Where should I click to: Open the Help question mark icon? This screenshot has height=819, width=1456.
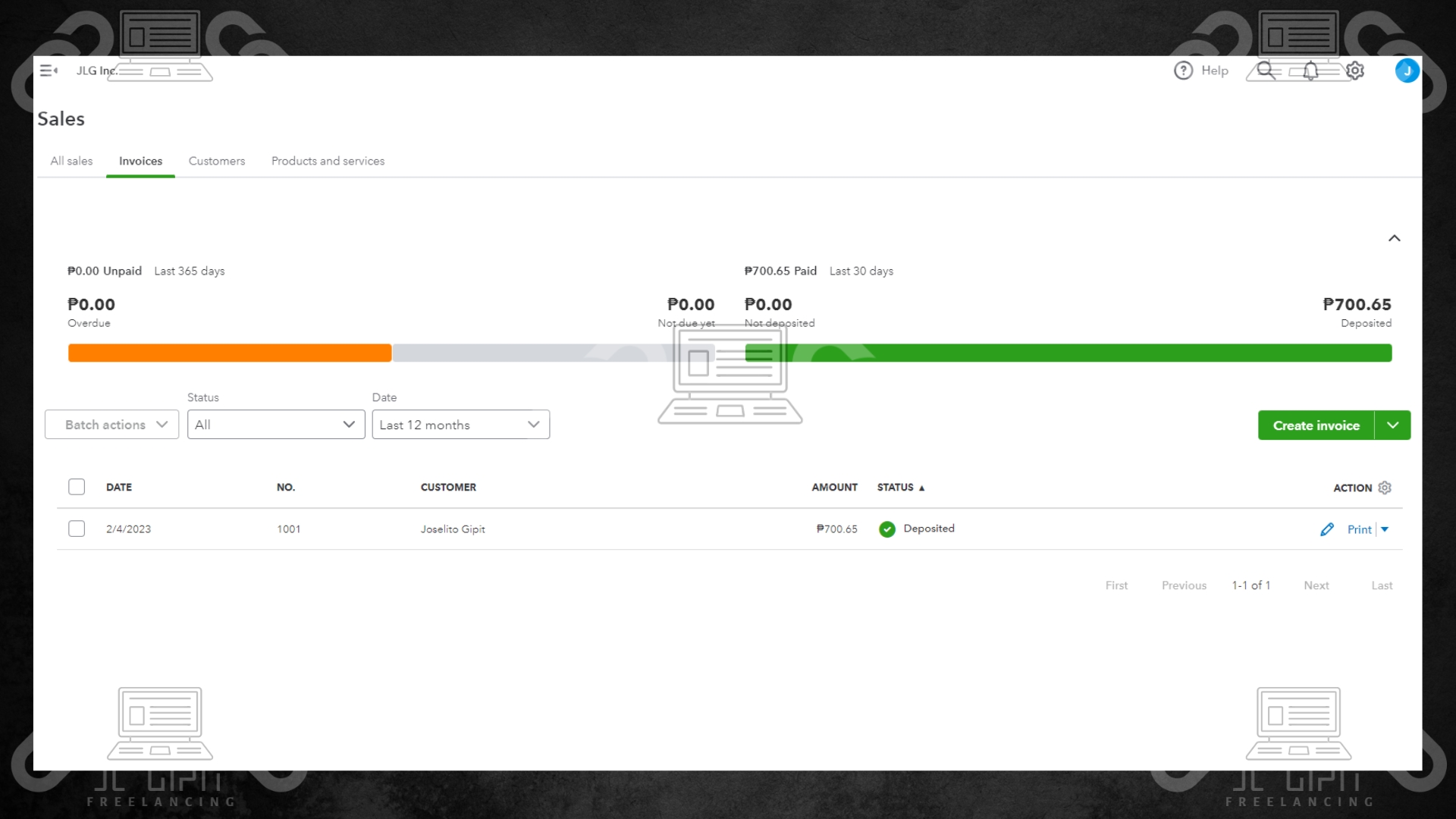click(x=1183, y=71)
